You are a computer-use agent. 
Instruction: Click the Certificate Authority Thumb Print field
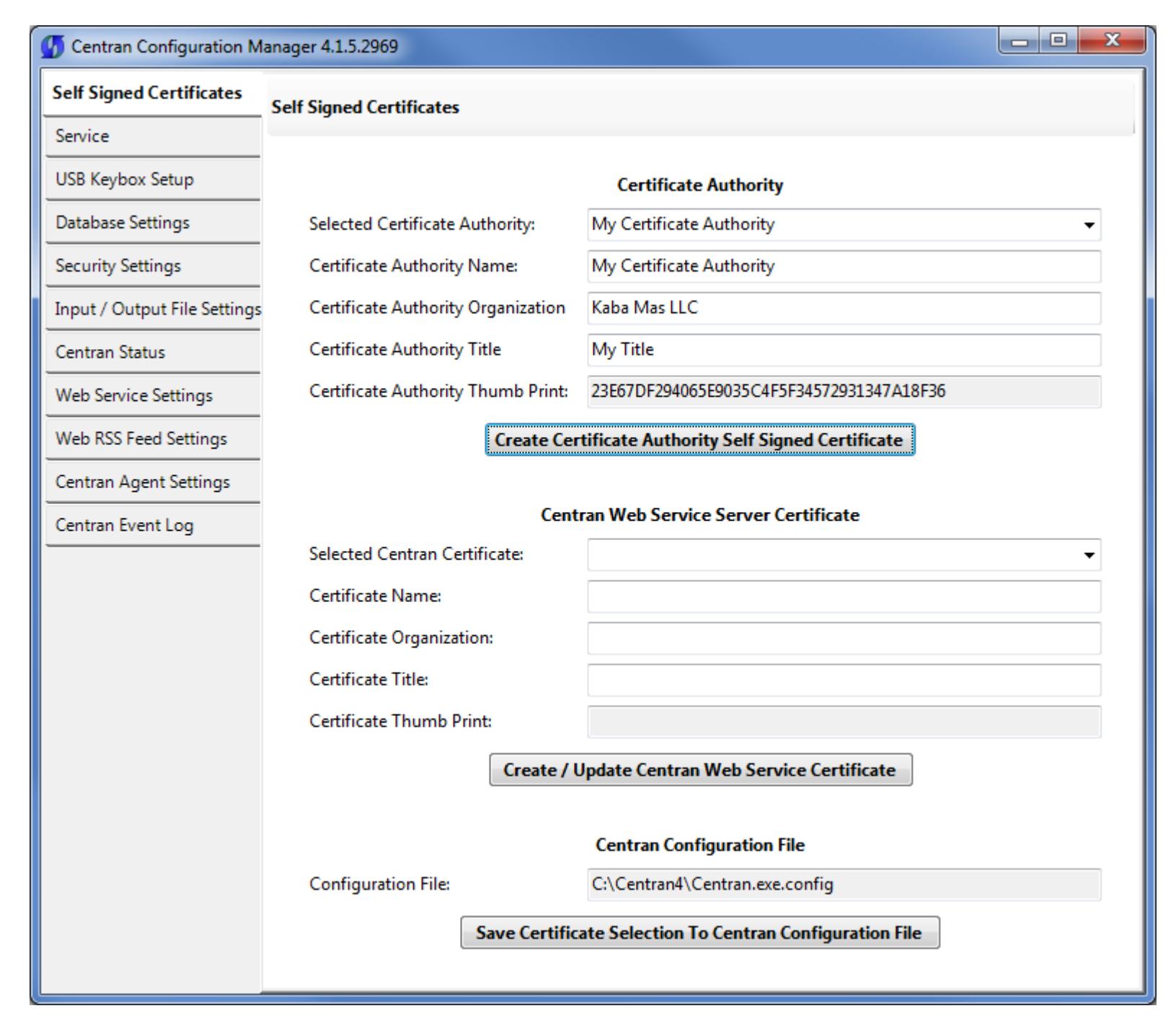[x=844, y=392]
